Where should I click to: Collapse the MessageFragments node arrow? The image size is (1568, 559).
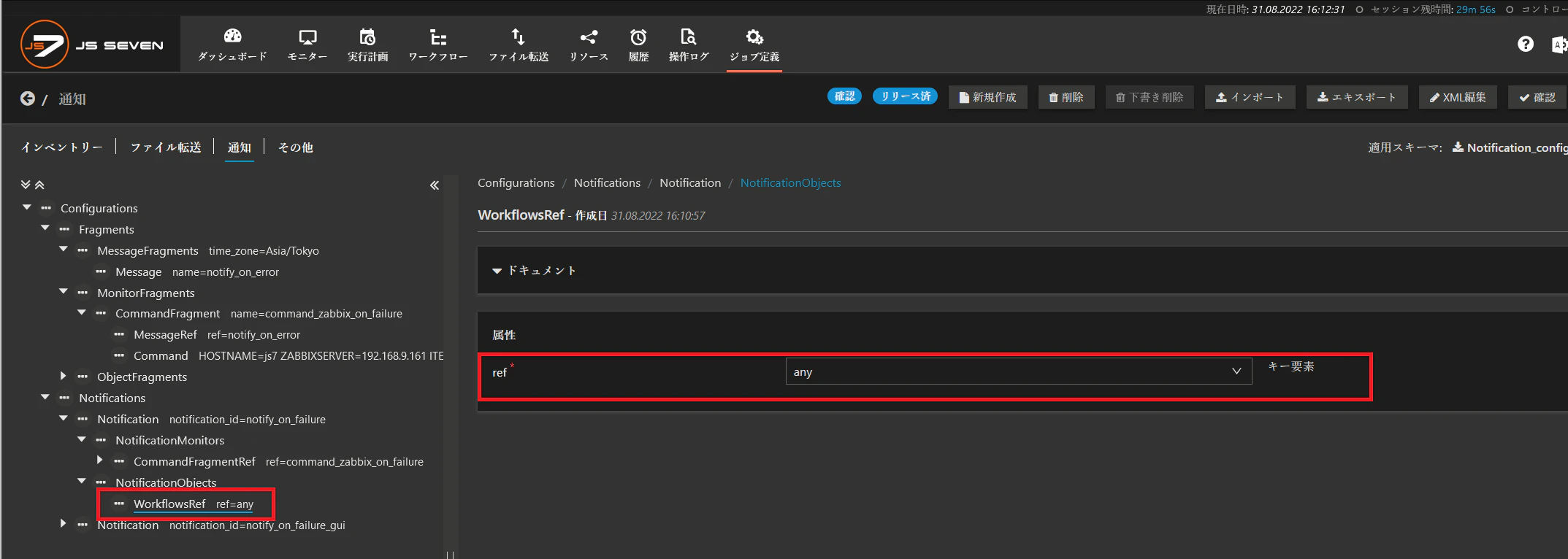(x=64, y=250)
